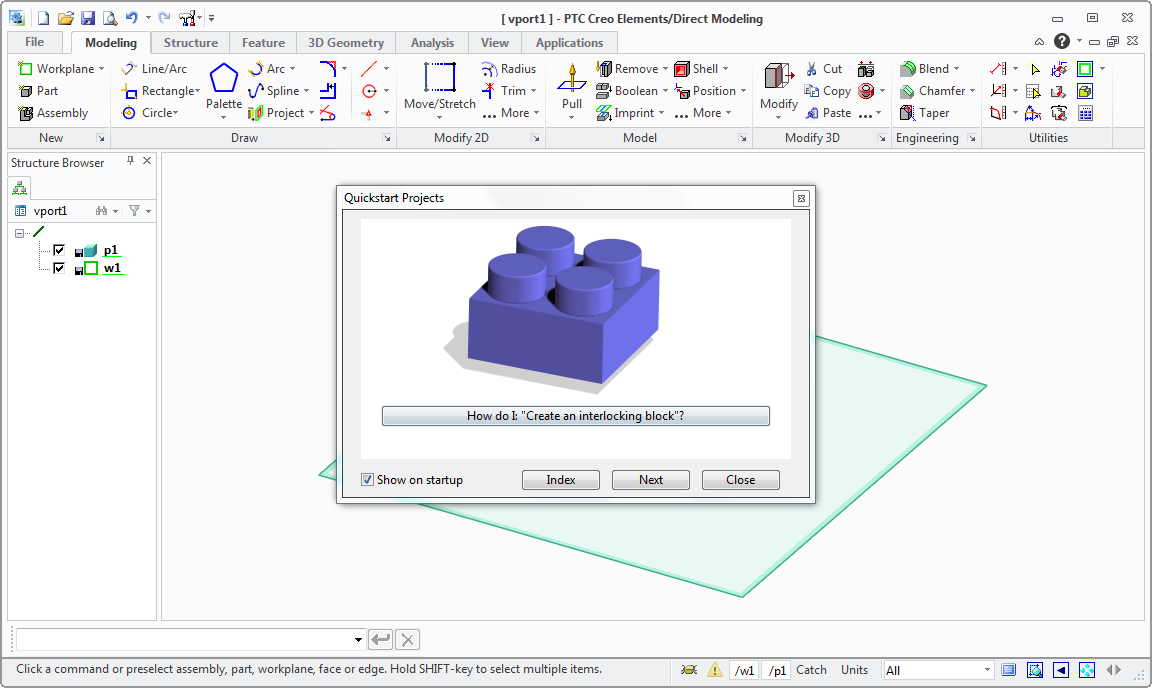Select the Blend engineering tool
Image resolution: width=1152 pixels, height=688 pixels.
(x=925, y=68)
